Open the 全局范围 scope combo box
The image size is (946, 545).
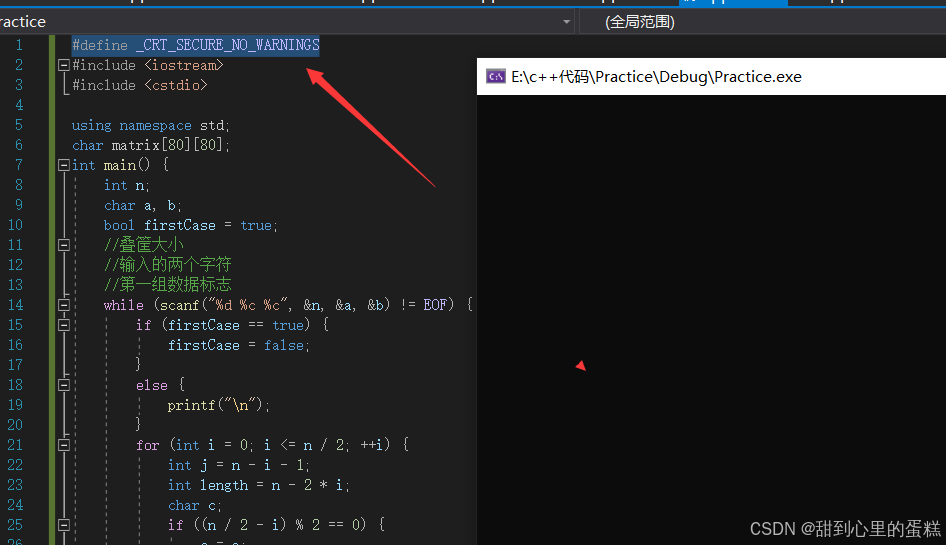click(763, 22)
